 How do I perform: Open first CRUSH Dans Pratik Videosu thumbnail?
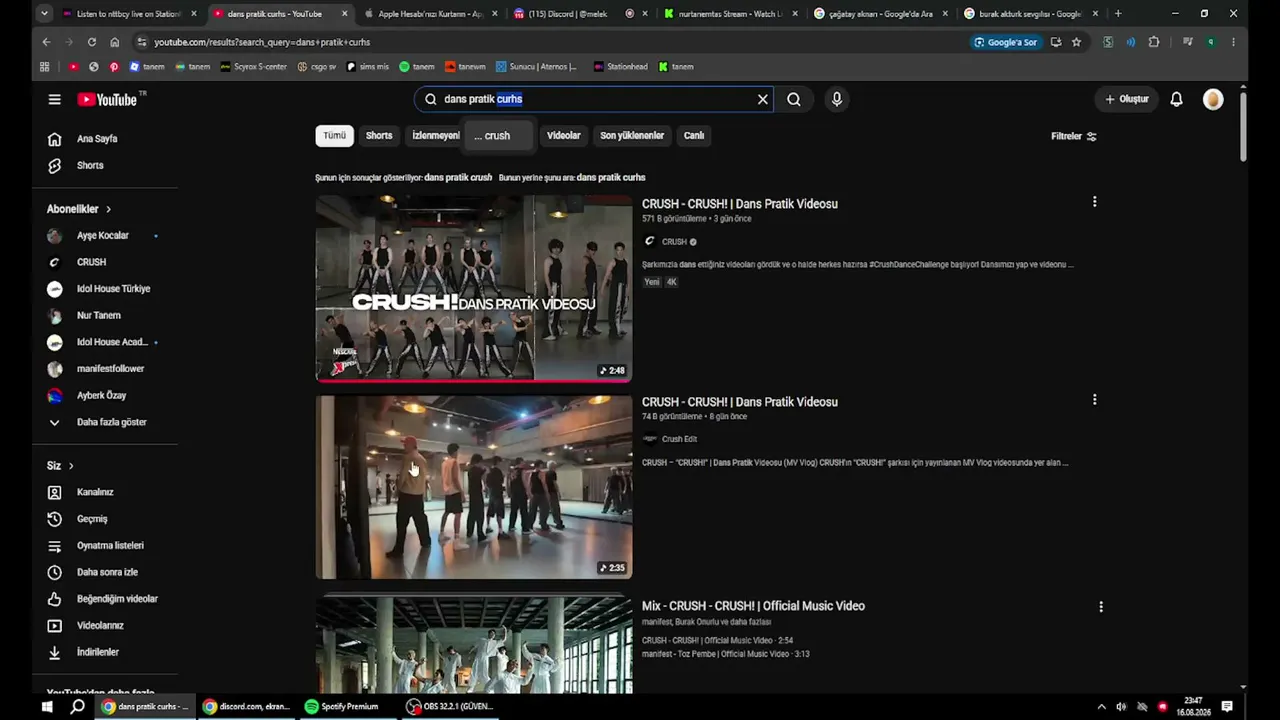point(474,289)
